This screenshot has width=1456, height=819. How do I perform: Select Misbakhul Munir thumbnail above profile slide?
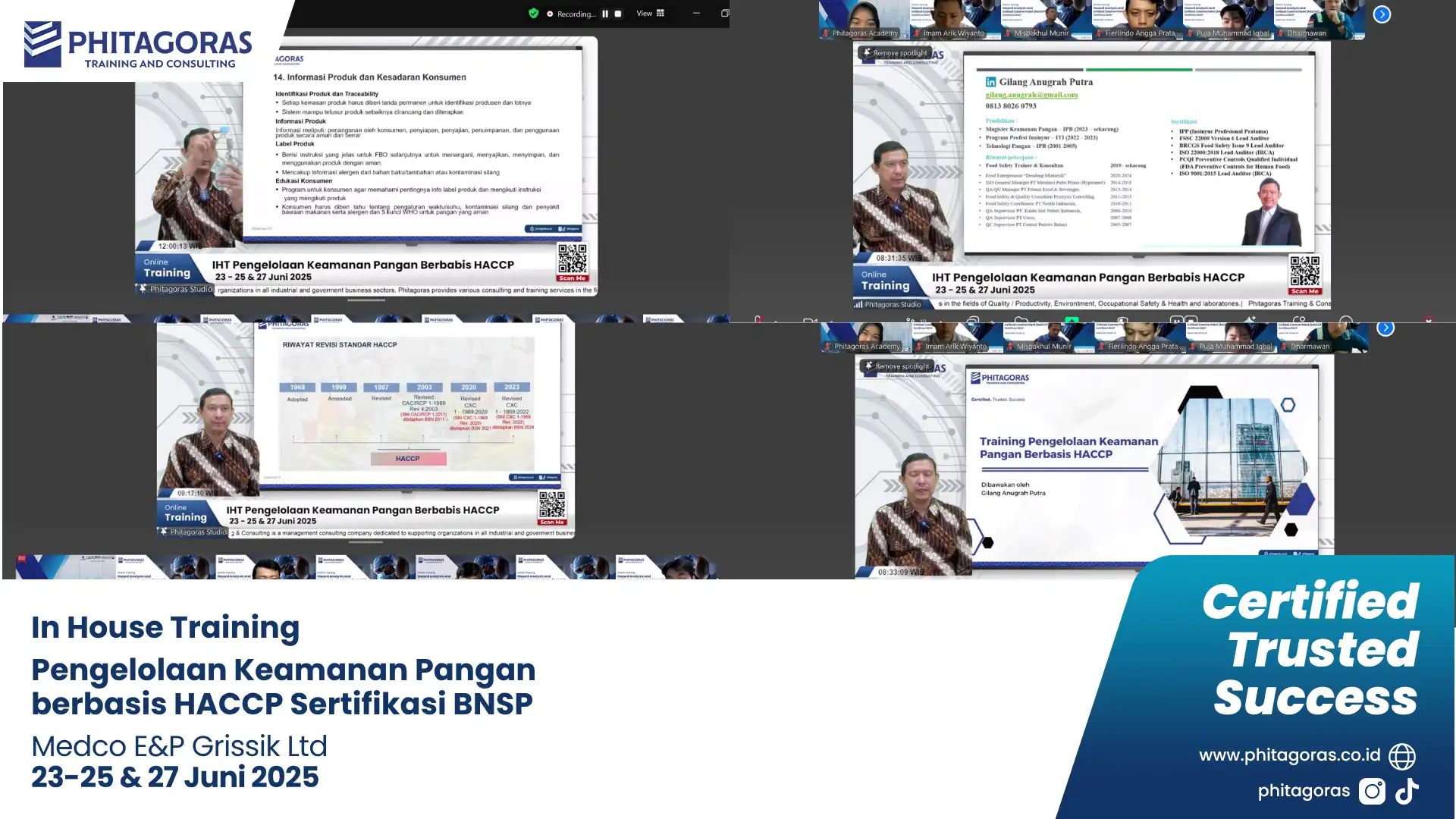[1046, 20]
